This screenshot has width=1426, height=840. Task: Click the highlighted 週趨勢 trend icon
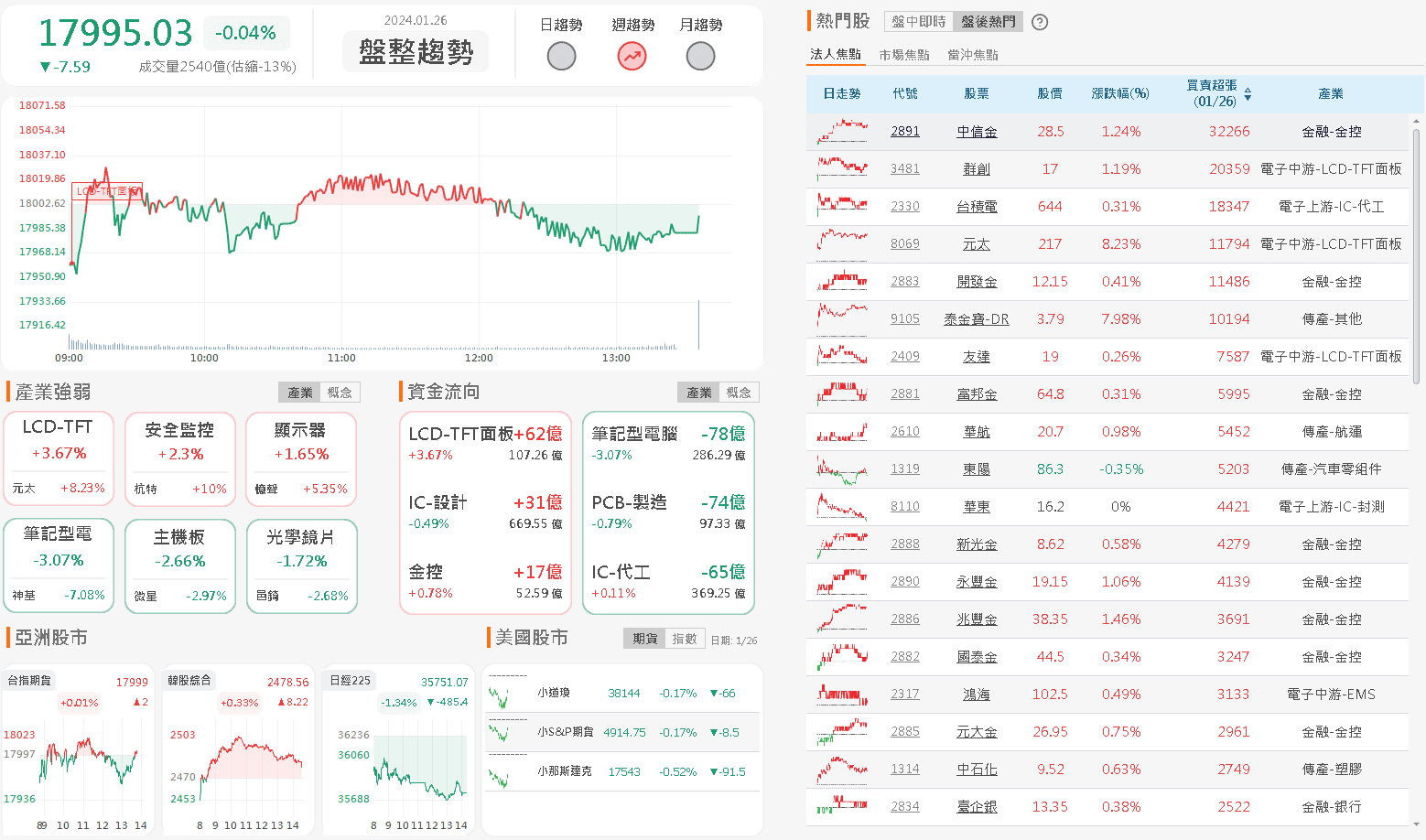pyautogui.click(x=631, y=56)
